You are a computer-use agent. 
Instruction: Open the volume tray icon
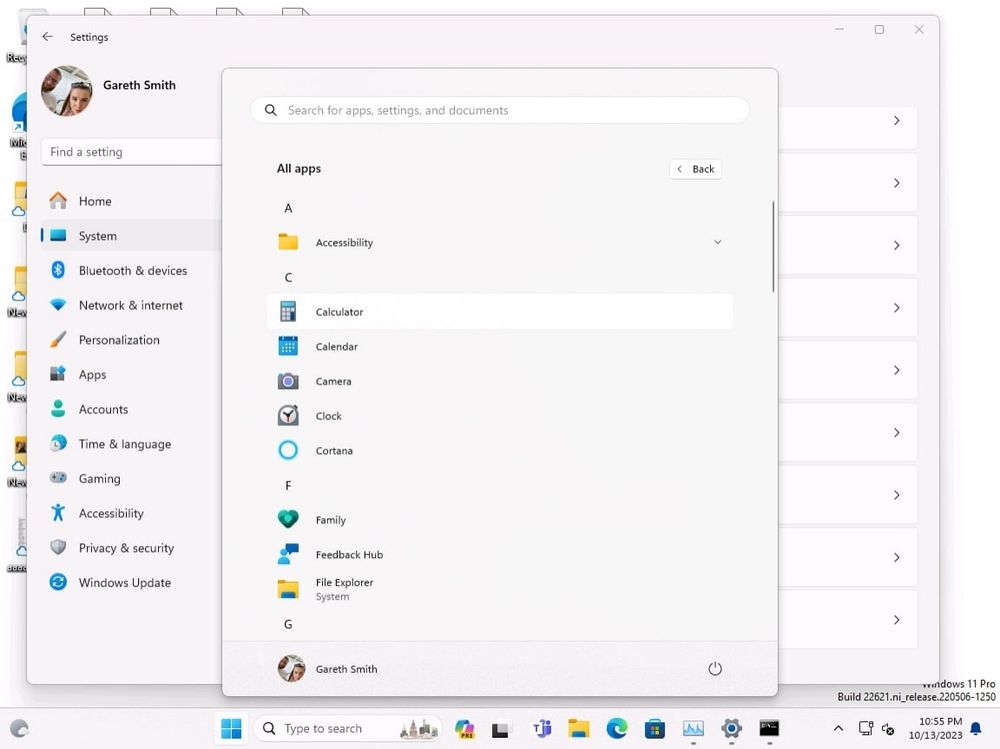point(888,729)
